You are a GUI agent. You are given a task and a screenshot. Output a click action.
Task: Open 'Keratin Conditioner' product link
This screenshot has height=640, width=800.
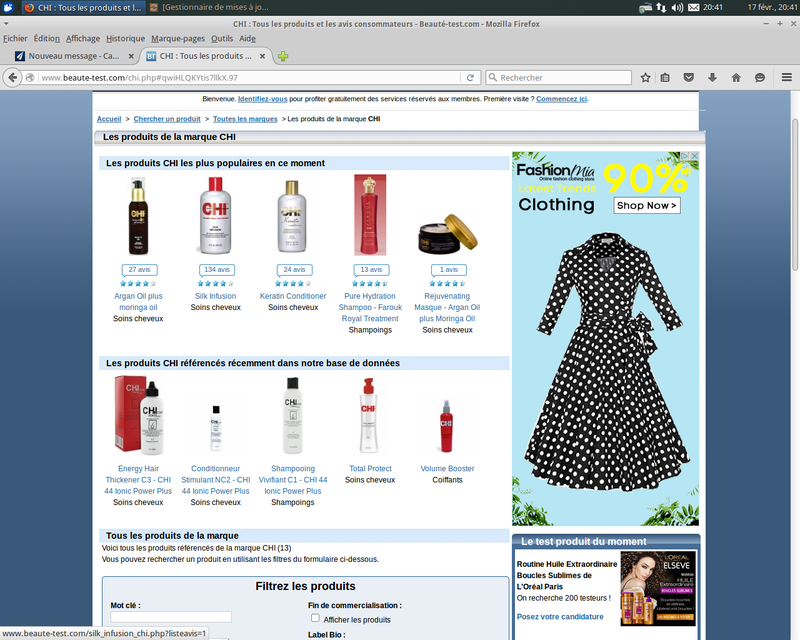pos(293,296)
